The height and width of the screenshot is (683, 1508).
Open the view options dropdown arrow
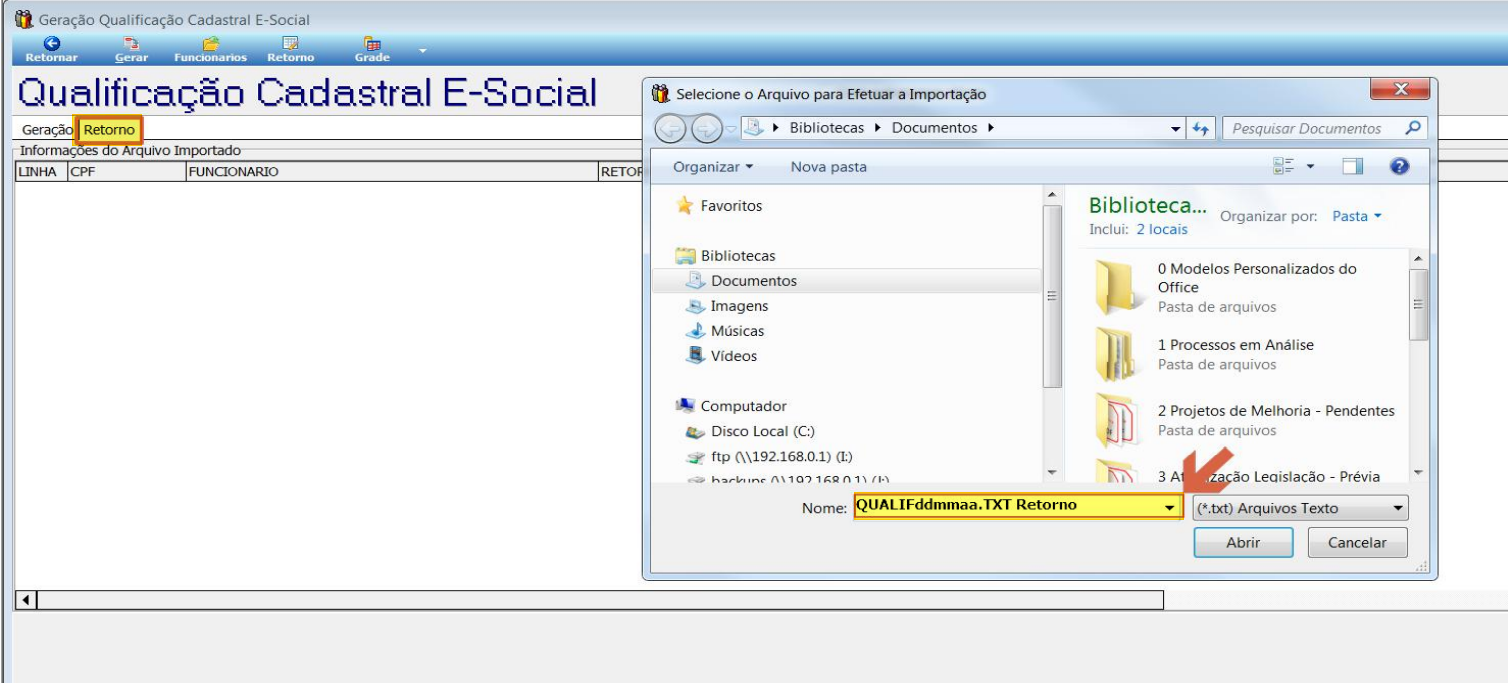pyautogui.click(x=1310, y=167)
